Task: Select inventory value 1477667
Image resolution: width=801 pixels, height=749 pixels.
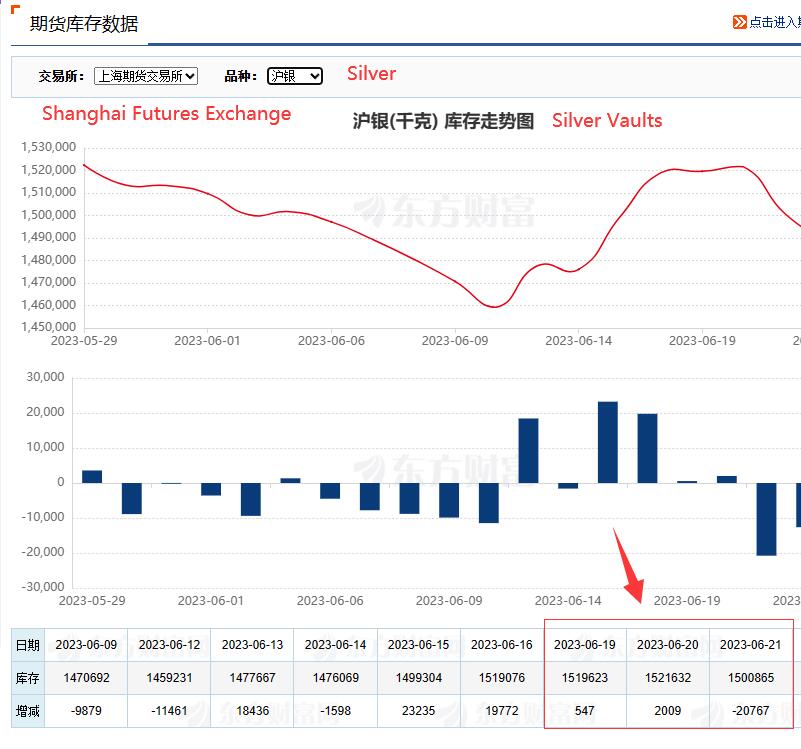Action: [x=252, y=678]
